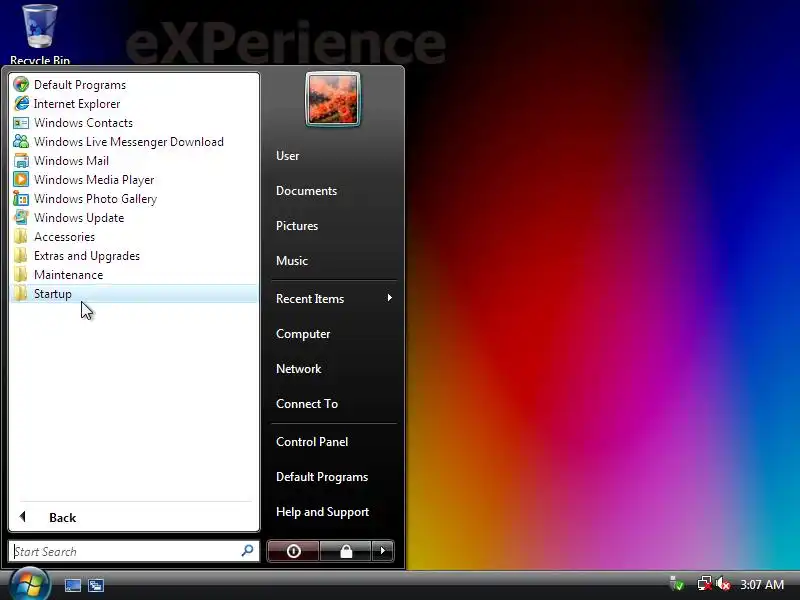This screenshot has width=800, height=600.
Task: Open shutdown options arrow next to lock
Action: point(383,551)
